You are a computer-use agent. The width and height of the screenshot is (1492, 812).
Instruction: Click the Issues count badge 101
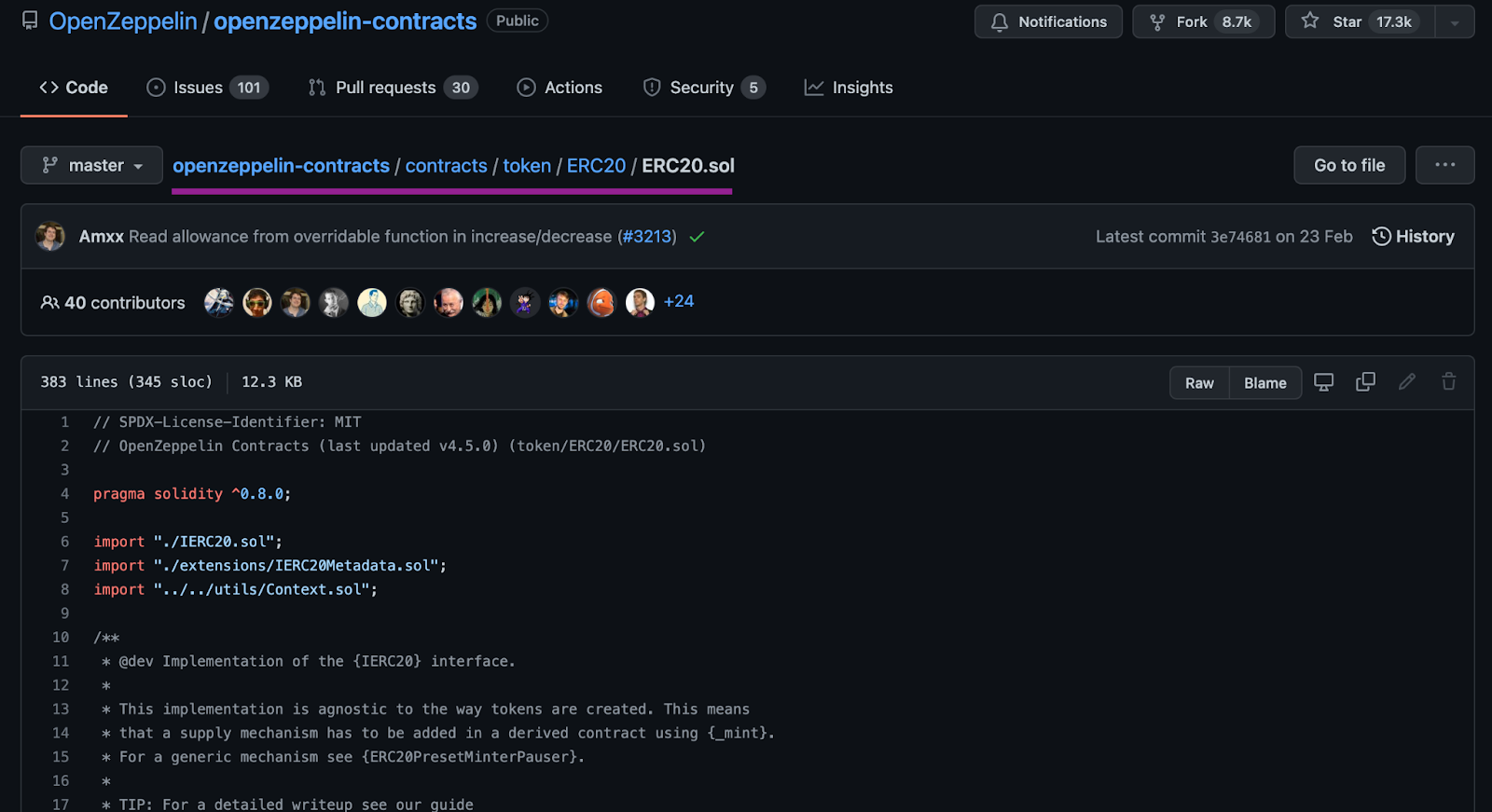(249, 88)
